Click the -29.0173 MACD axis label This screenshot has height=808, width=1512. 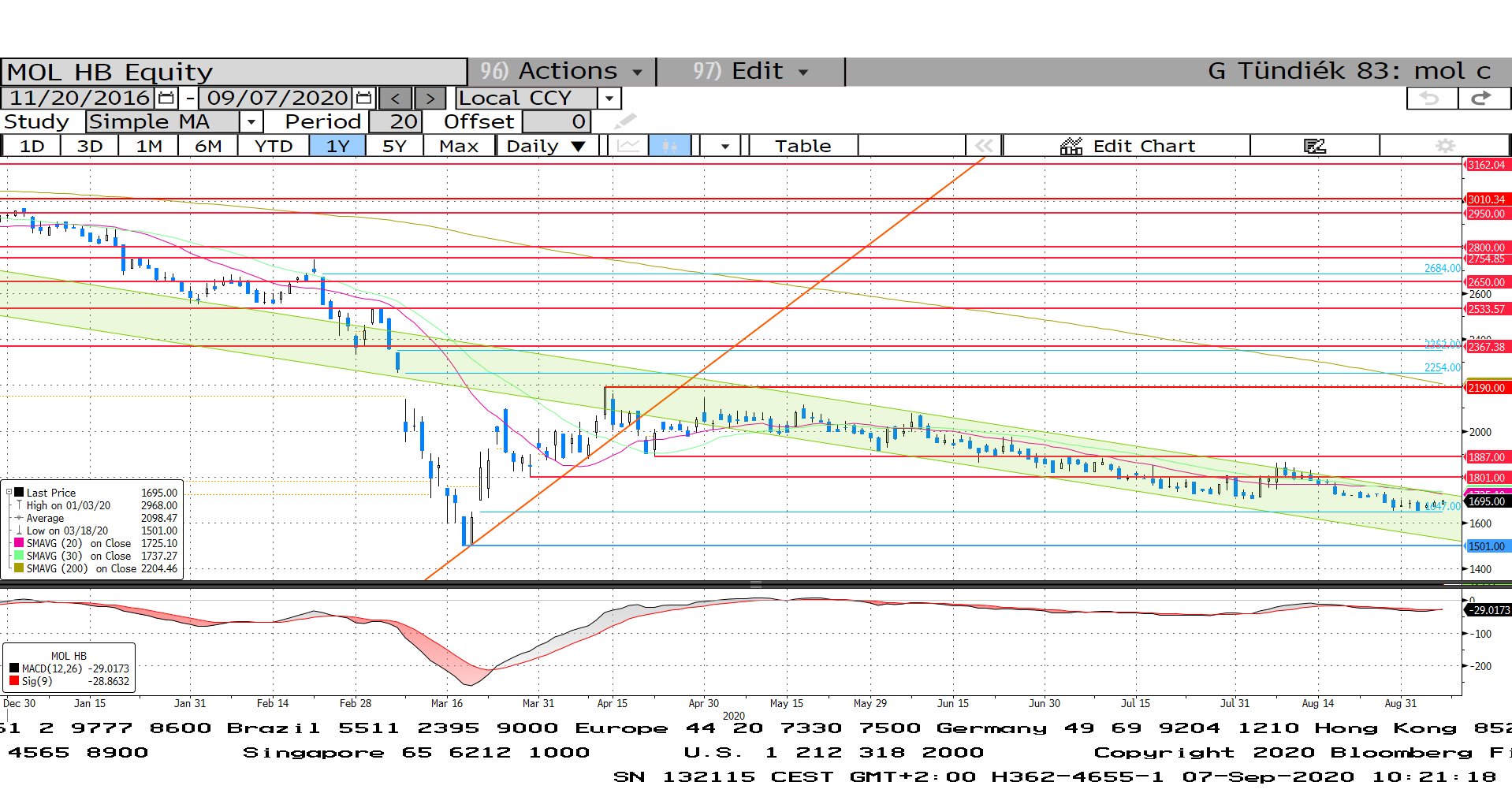1488,610
